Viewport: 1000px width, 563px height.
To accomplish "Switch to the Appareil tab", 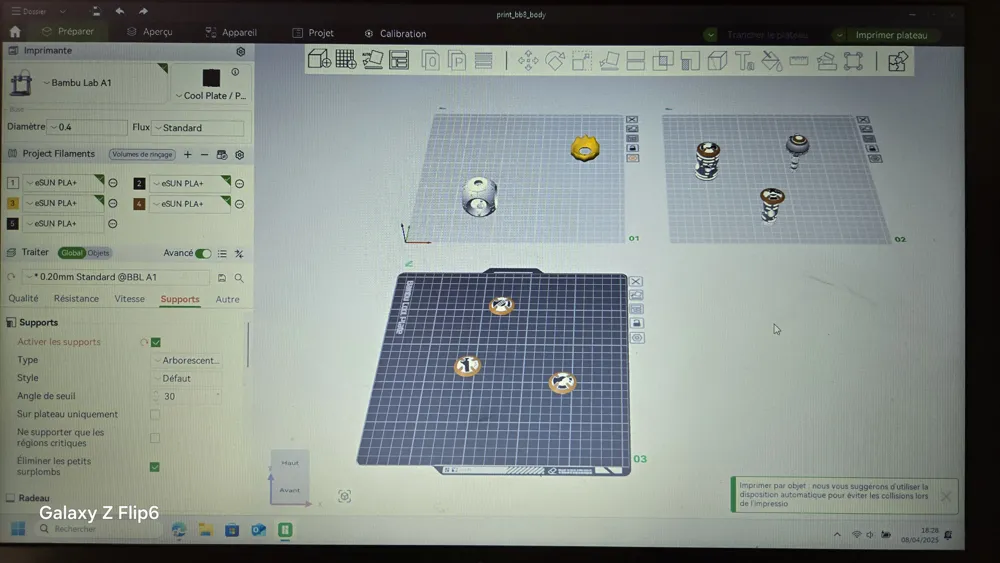I will click(231, 33).
